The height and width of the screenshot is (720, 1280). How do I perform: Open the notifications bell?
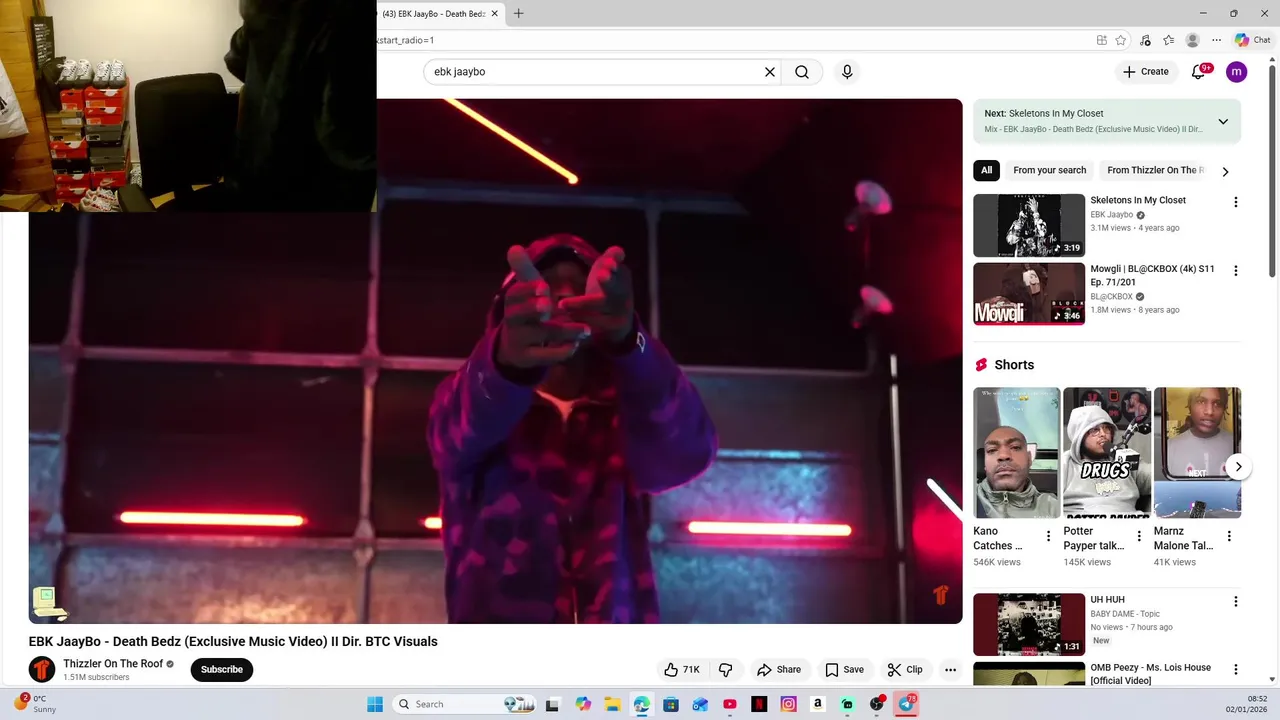coord(1199,71)
